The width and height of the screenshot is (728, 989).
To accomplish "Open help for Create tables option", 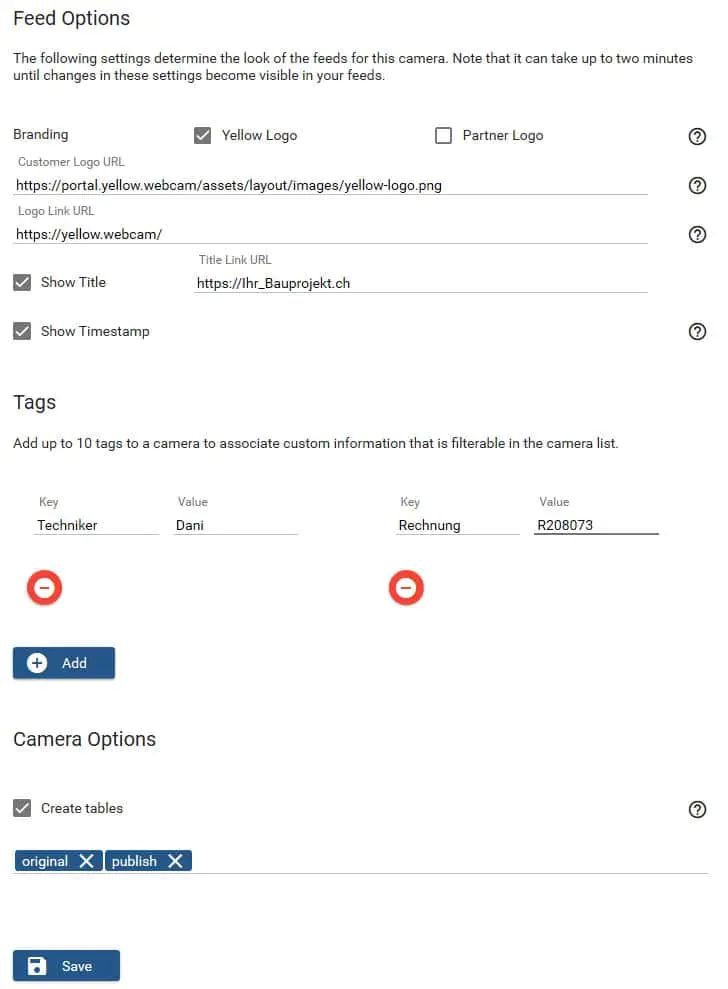I will (698, 809).
